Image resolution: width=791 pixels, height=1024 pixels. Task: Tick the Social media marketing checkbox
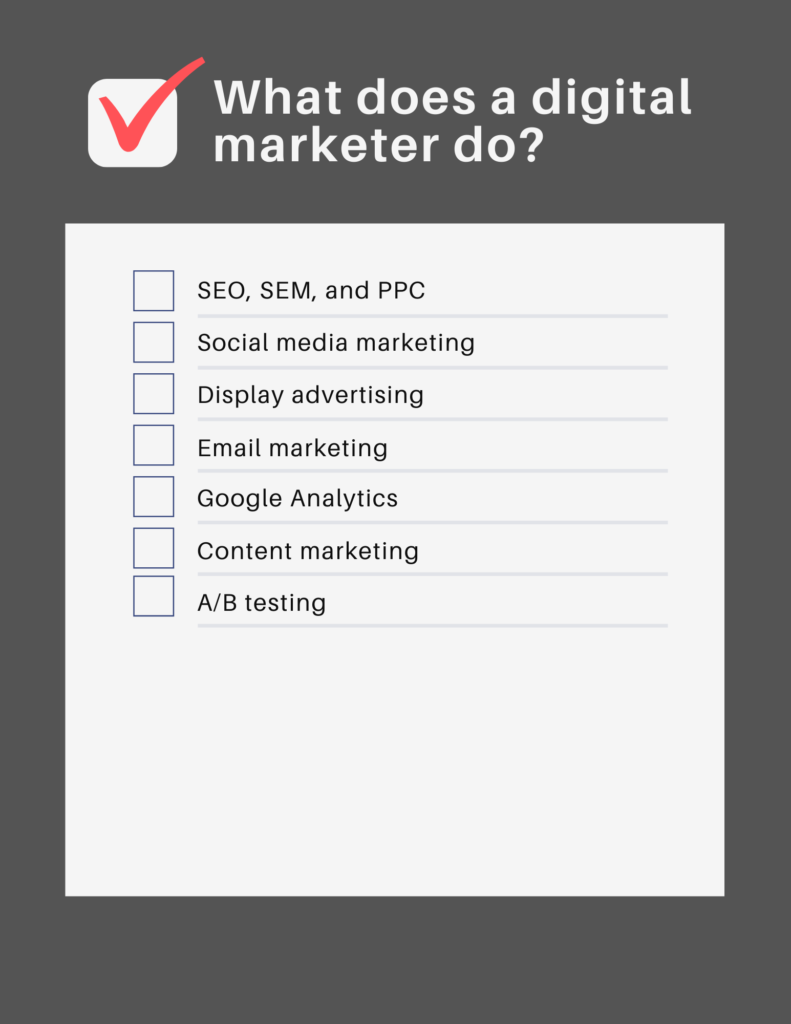point(153,342)
